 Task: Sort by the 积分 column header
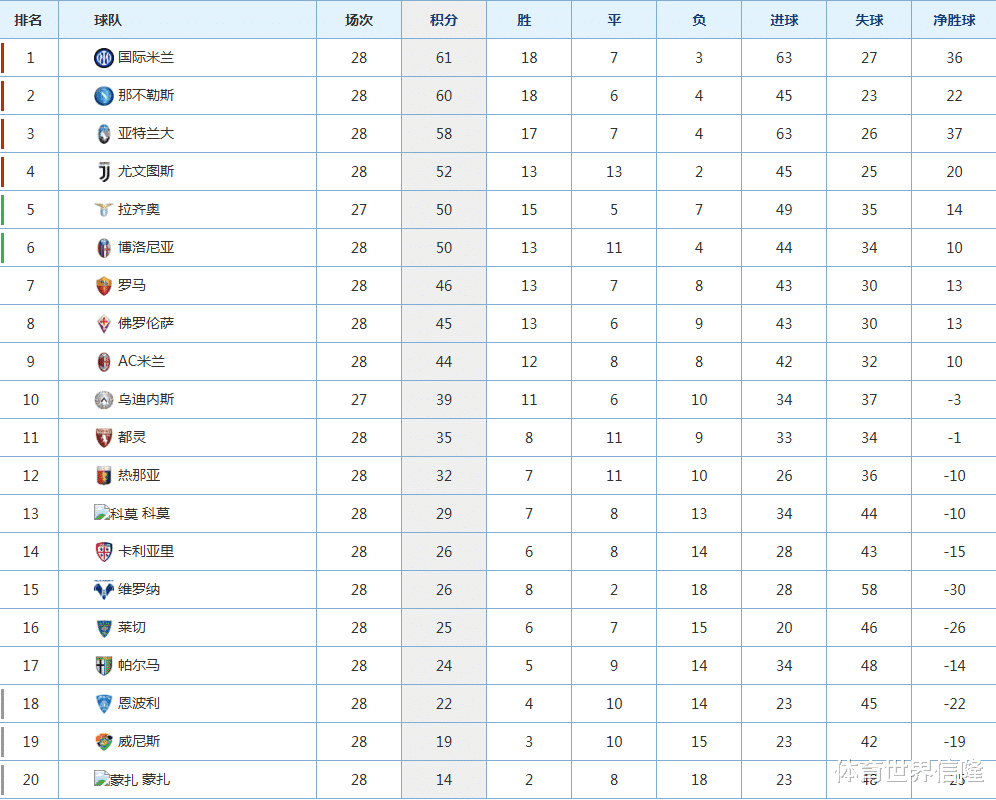pos(444,20)
